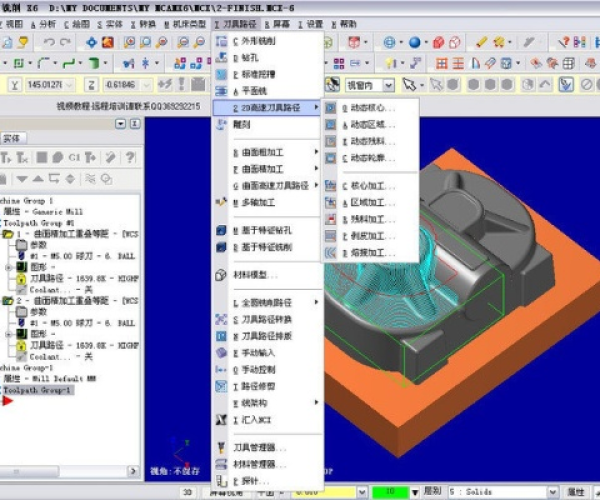The height and width of the screenshot is (500, 600).
Task: Open the 屏幕 menu in menu bar
Action: coord(281,23)
